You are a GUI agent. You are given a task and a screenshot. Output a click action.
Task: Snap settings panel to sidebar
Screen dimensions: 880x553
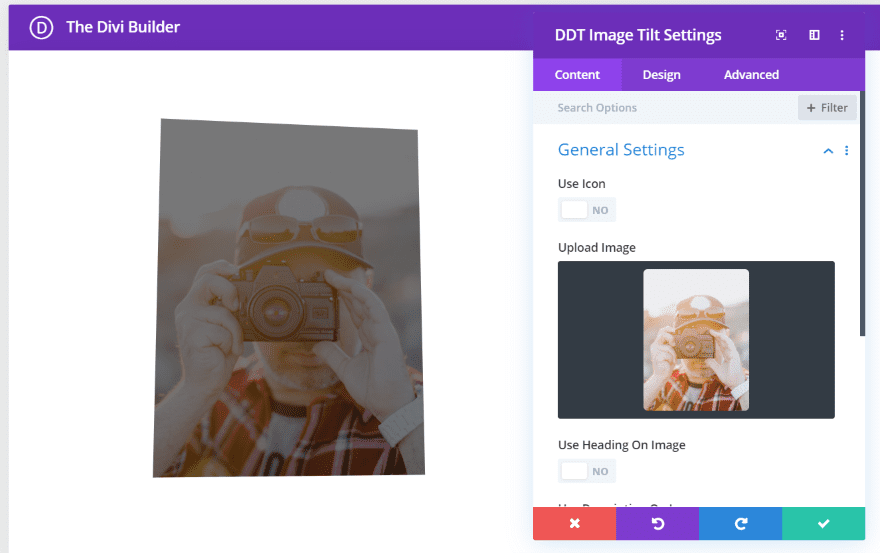coord(814,35)
